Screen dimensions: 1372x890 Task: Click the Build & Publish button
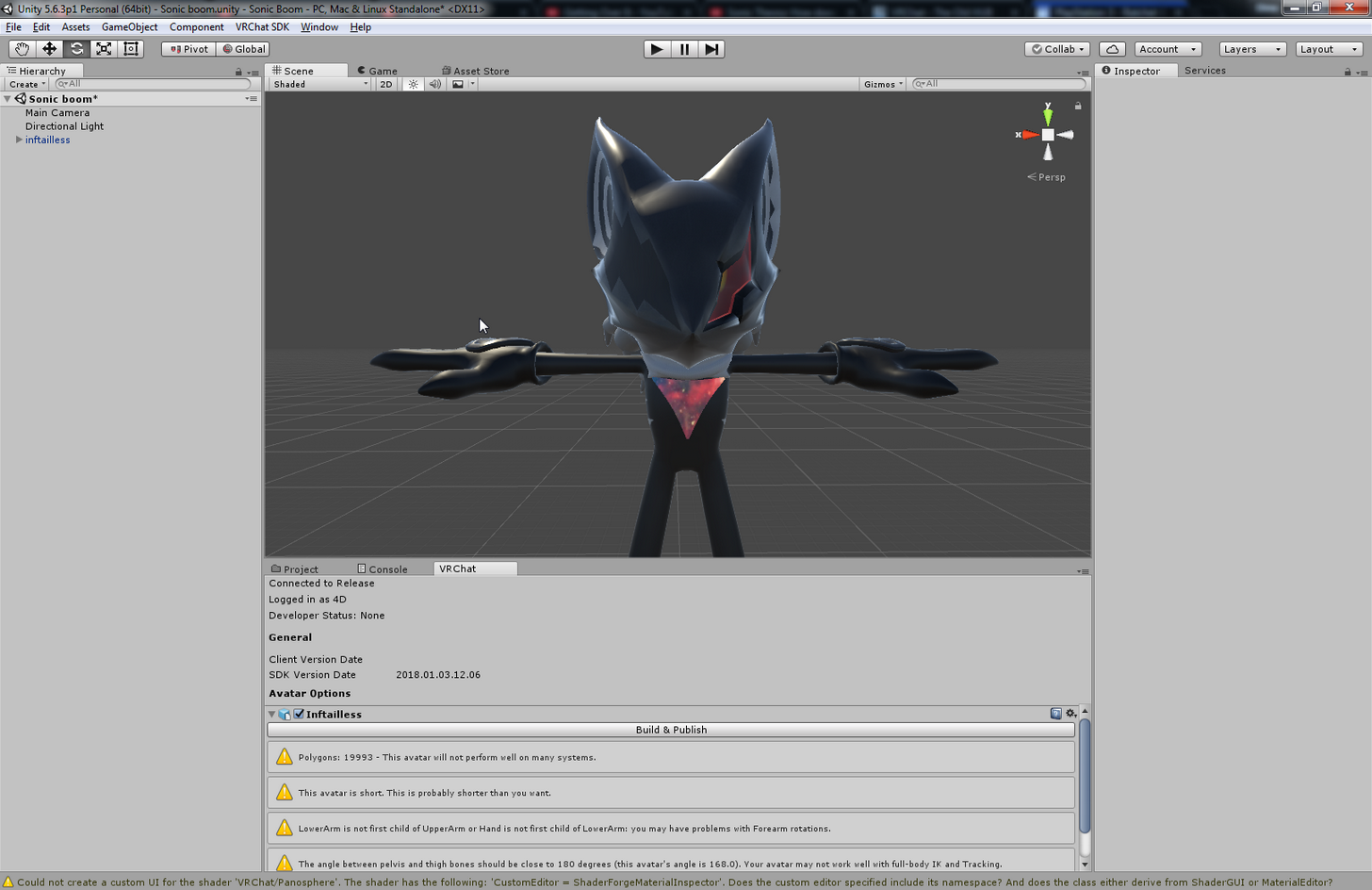pyautogui.click(x=671, y=730)
